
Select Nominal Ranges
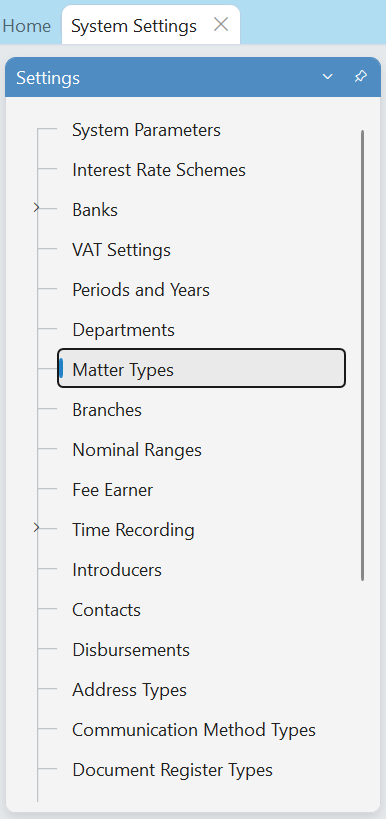137,450
